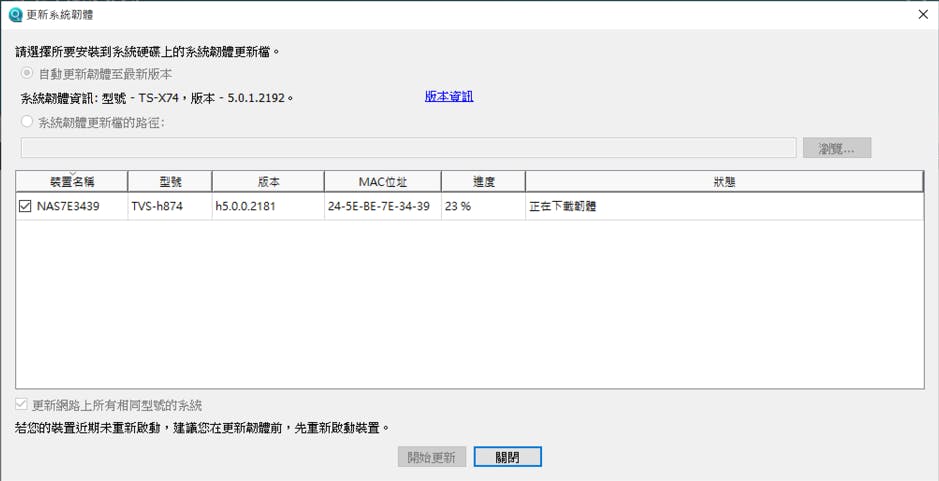Close the 更新系統韌體 dialog window
939x481 pixels.
[x=921, y=14]
